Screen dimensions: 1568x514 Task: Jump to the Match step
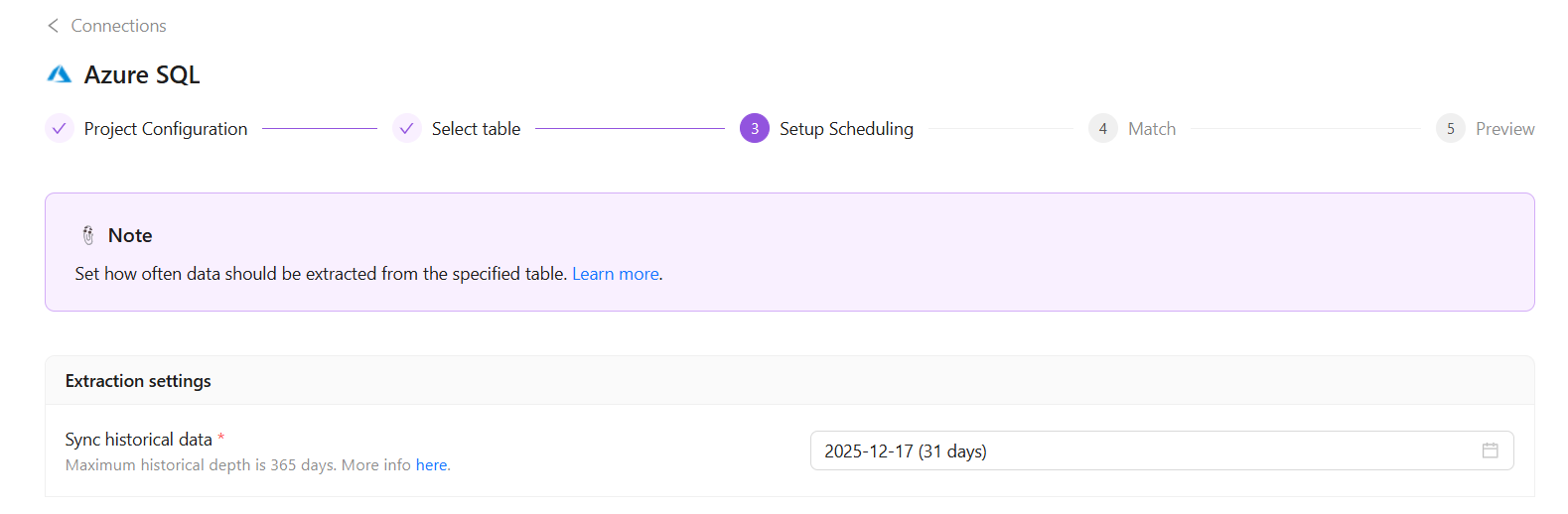click(x=1152, y=129)
